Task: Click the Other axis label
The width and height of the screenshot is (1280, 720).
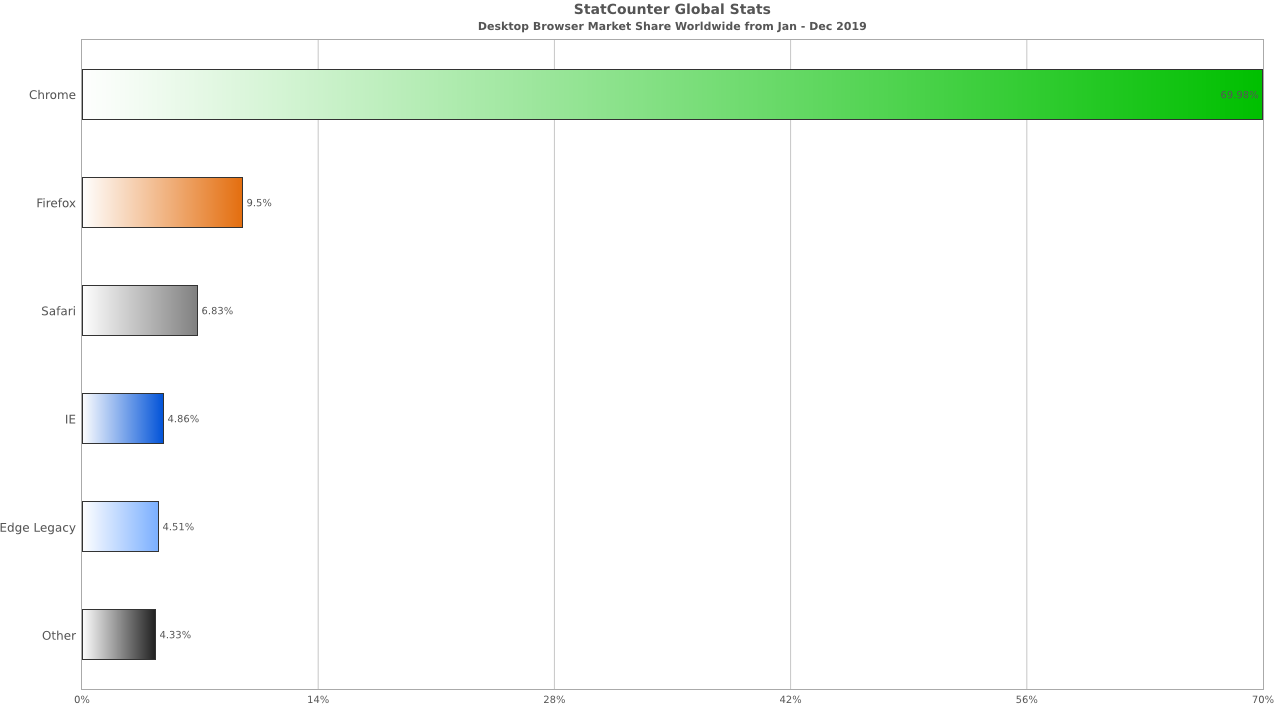Action: (59, 635)
